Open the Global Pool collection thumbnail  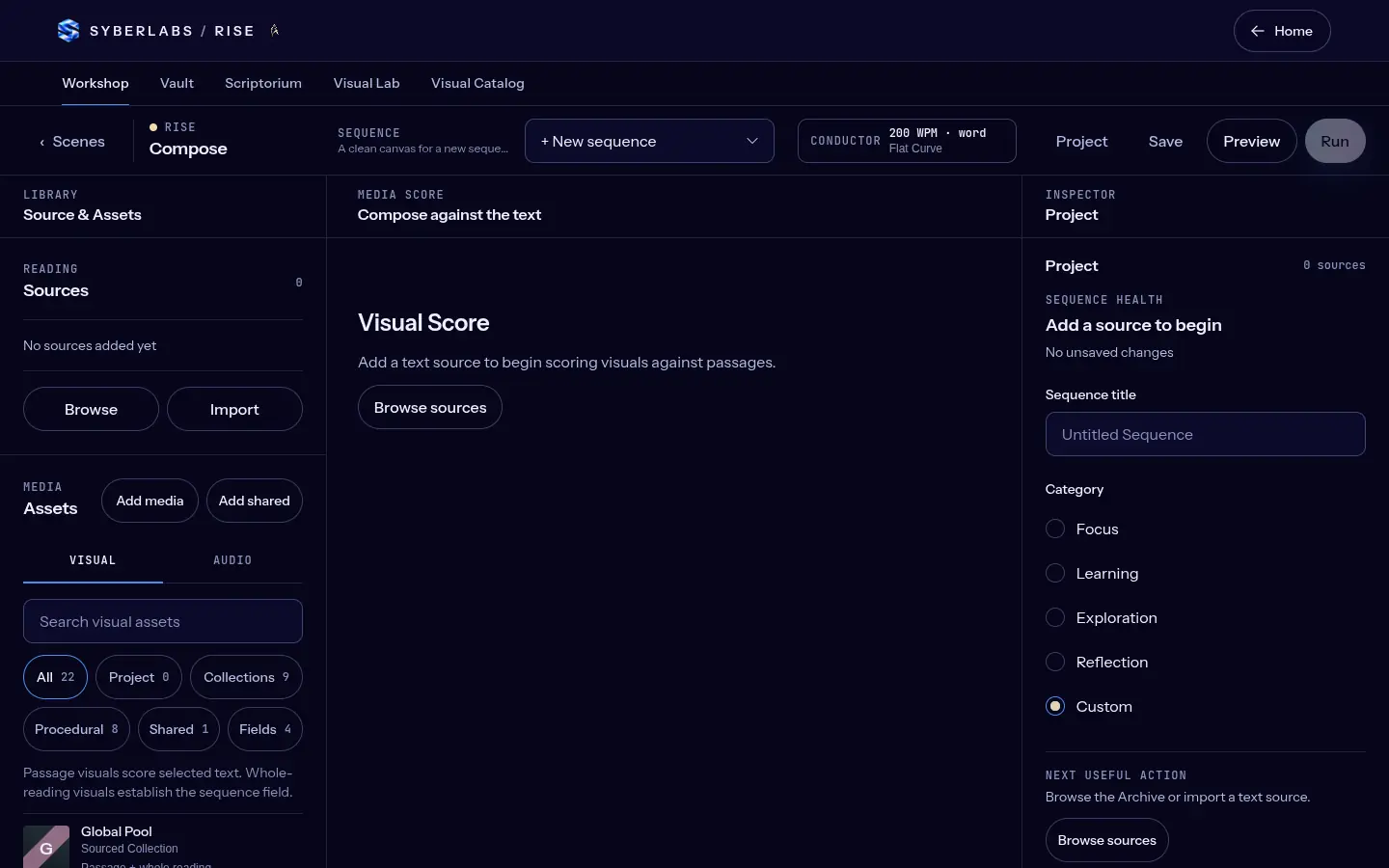46,848
